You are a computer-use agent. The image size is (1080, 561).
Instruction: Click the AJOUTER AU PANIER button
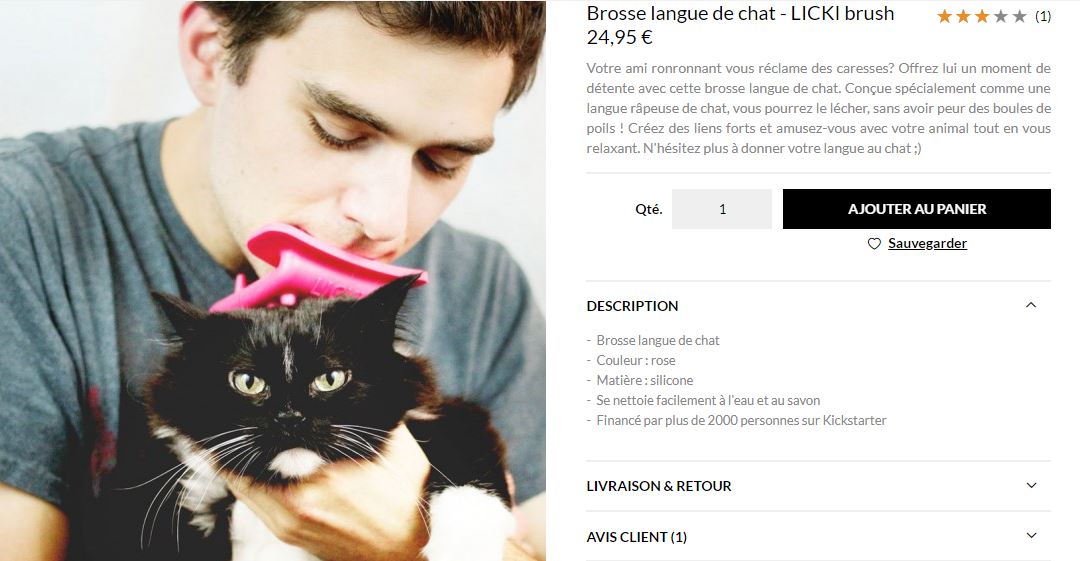(917, 209)
